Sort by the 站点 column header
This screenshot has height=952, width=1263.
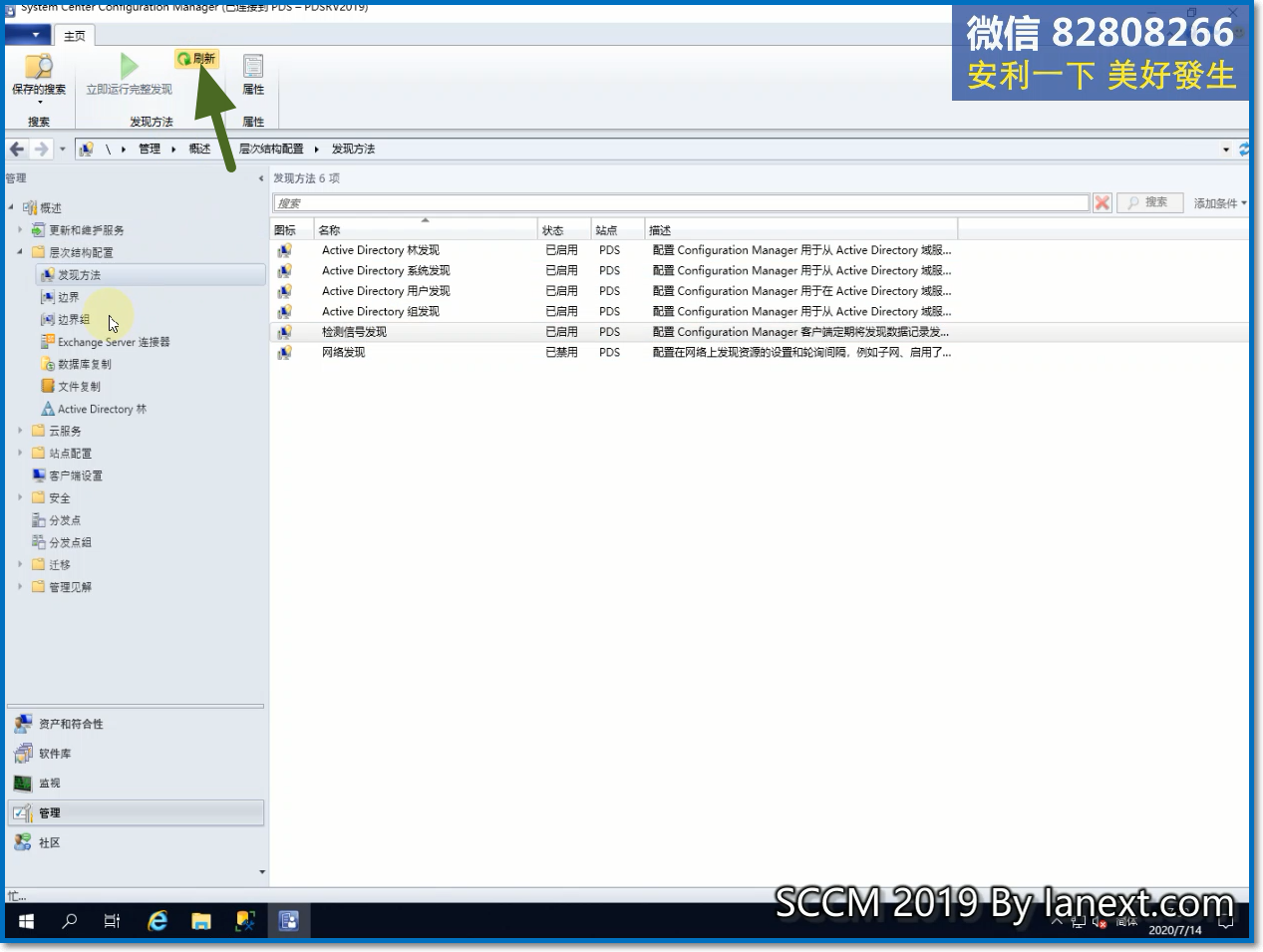pyautogui.click(x=618, y=230)
